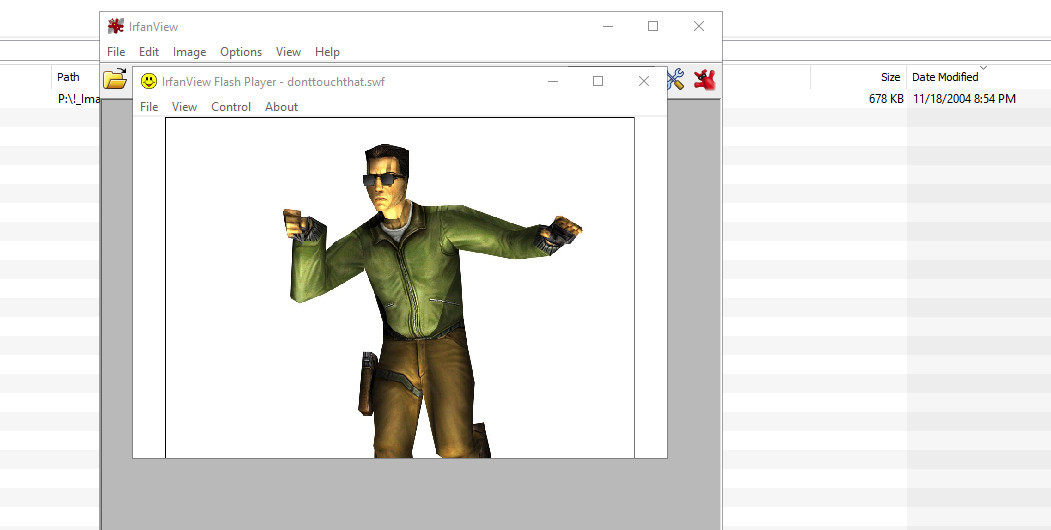Click the smiley icon in Flash Player title bar
Screen dimensions: 1051x530
point(149,81)
